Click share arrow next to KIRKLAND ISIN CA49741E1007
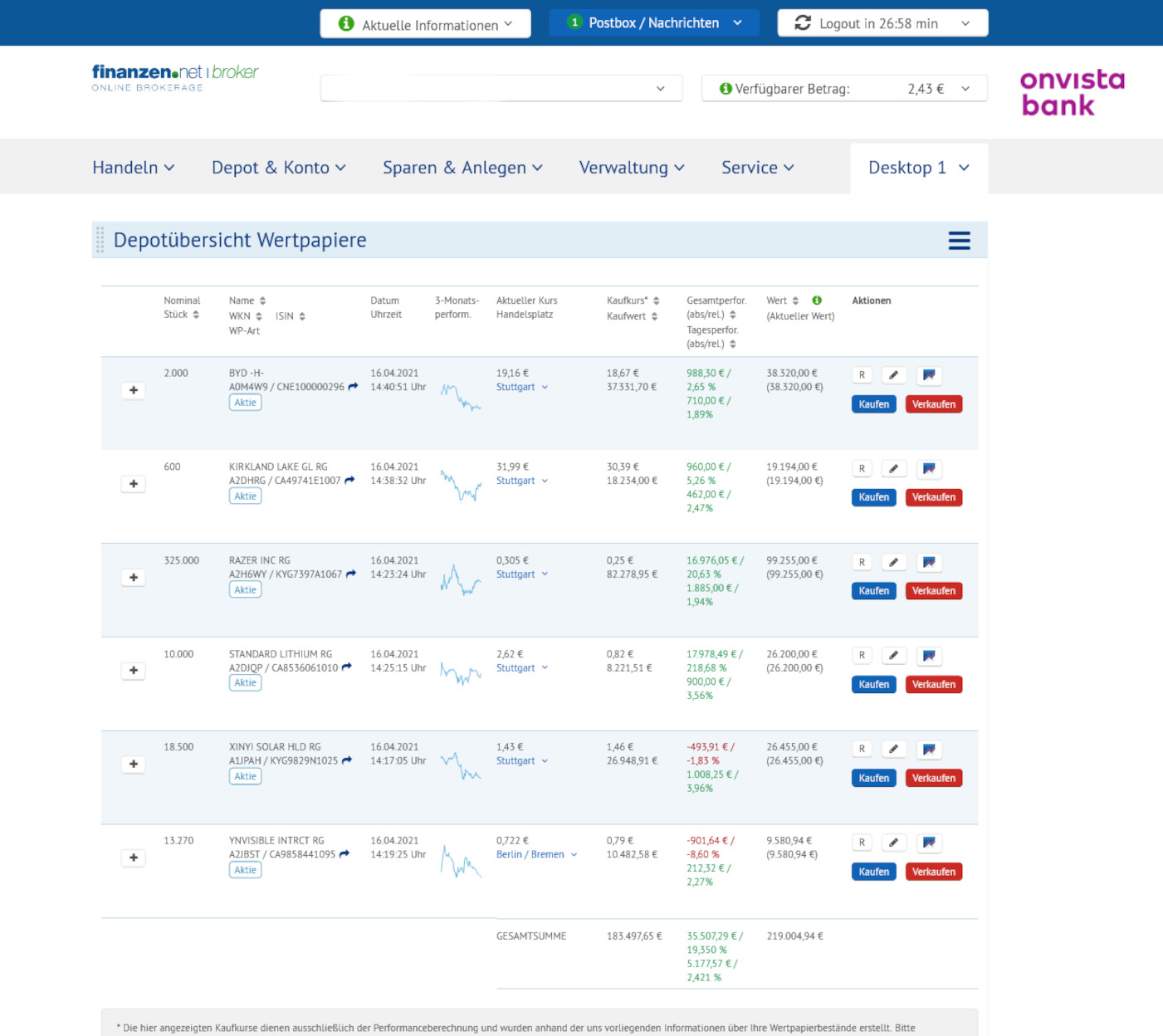Image resolution: width=1163 pixels, height=1036 pixels. tap(349, 481)
